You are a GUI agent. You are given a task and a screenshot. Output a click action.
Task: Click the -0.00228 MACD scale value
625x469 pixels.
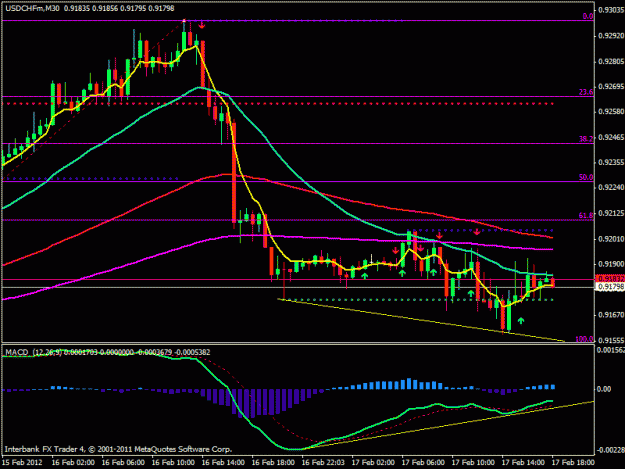610,450
